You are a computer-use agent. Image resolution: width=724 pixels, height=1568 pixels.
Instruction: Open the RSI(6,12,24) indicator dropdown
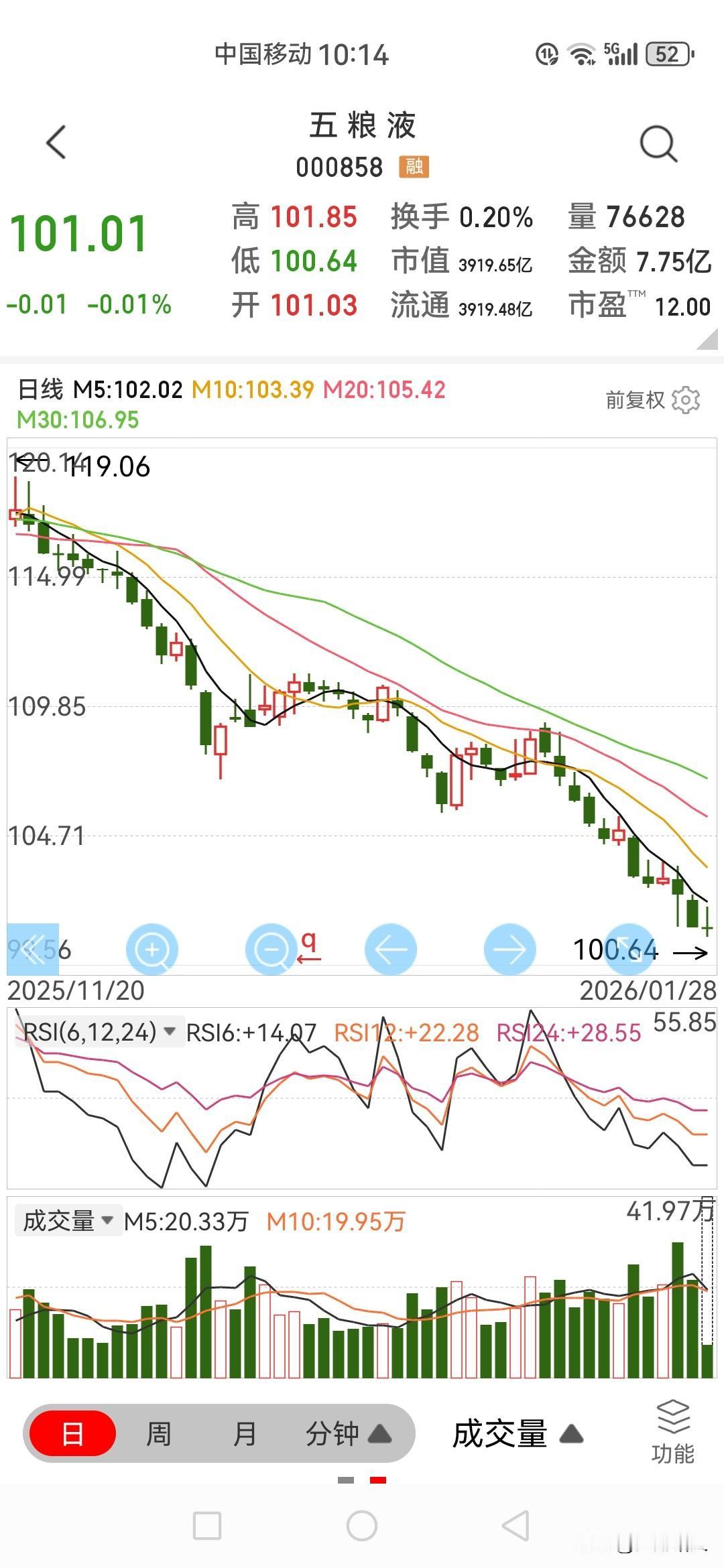pyautogui.click(x=99, y=1033)
